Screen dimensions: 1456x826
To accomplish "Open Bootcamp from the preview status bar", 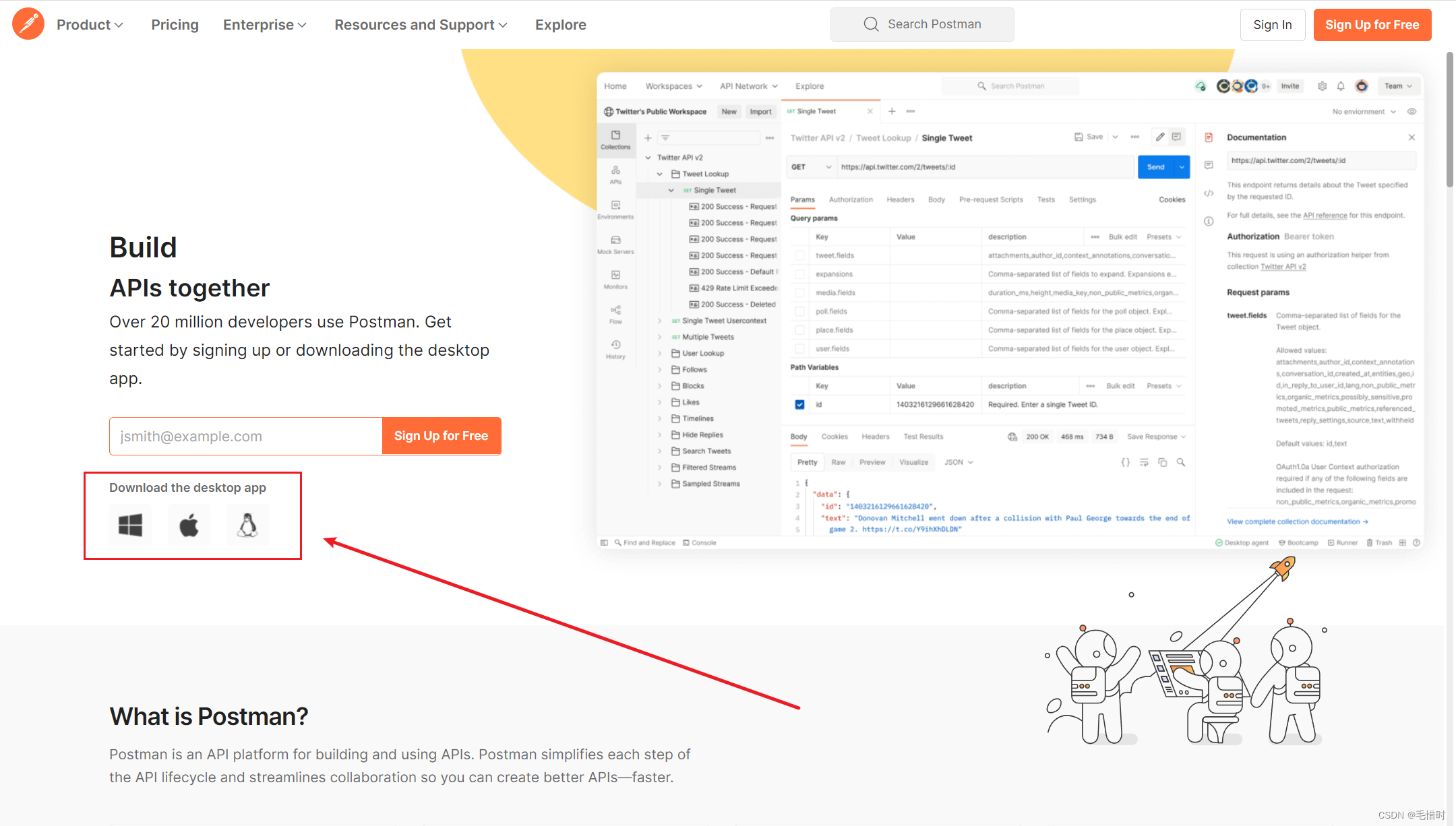I will [1298, 542].
